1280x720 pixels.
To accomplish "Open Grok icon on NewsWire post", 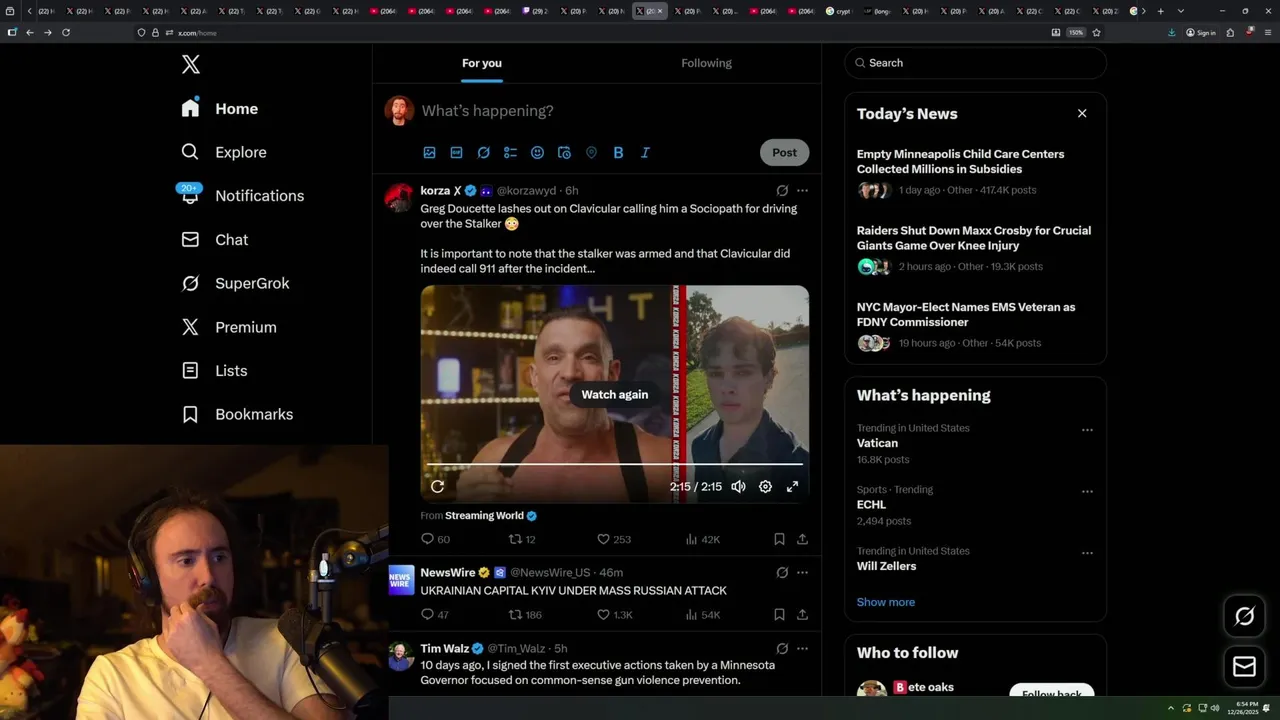I will (x=782, y=573).
